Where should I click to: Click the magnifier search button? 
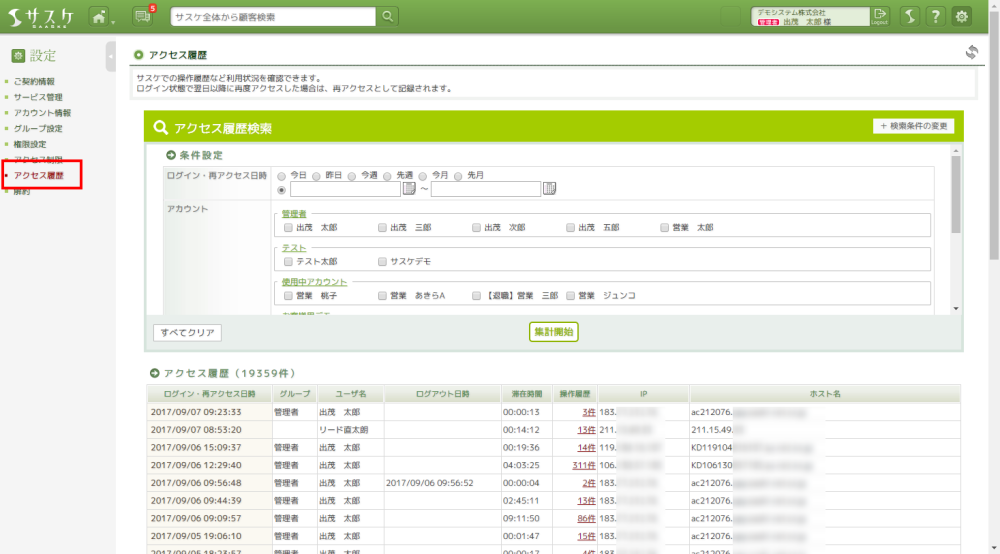[388, 17]
